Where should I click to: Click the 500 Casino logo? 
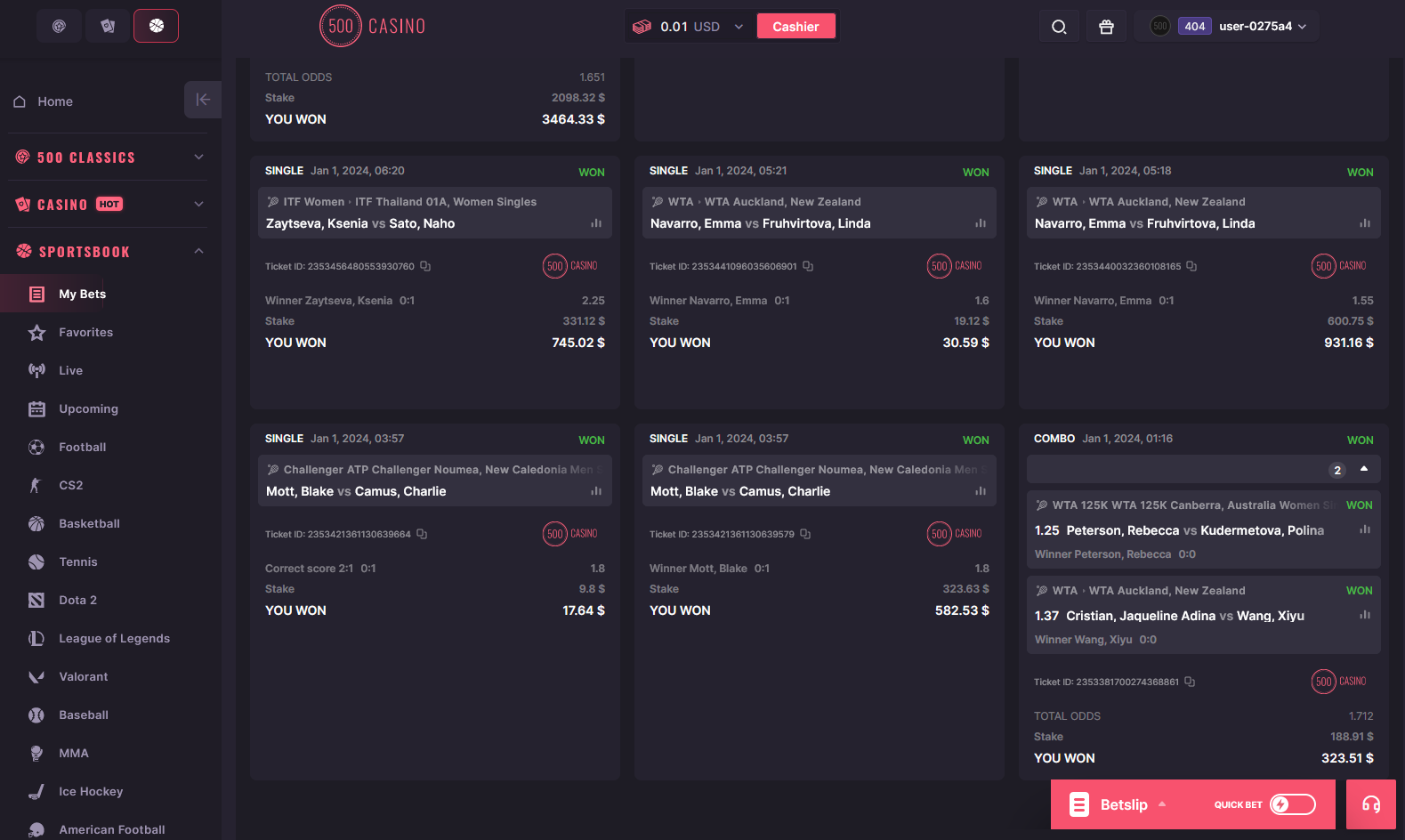click(x=373, y=26)
